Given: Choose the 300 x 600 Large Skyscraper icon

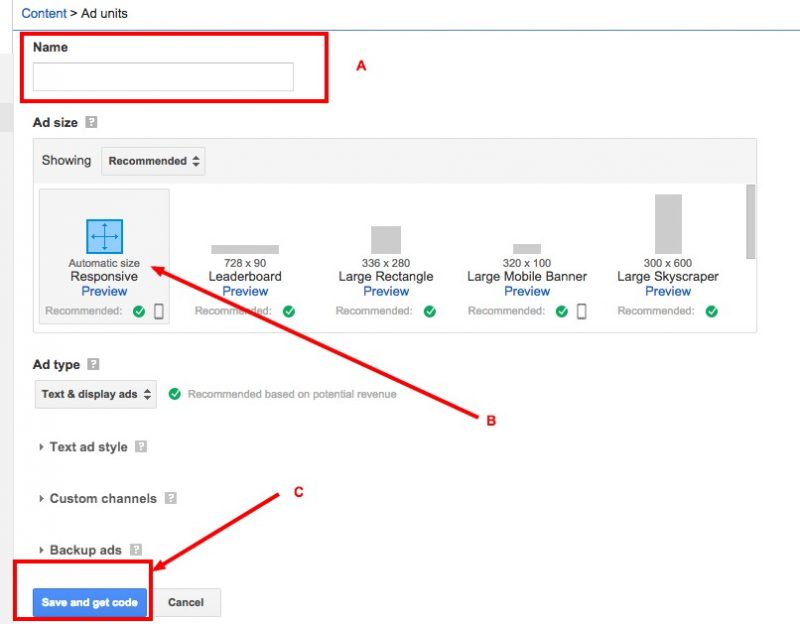Looking at the screenshot, I should 668,224.
